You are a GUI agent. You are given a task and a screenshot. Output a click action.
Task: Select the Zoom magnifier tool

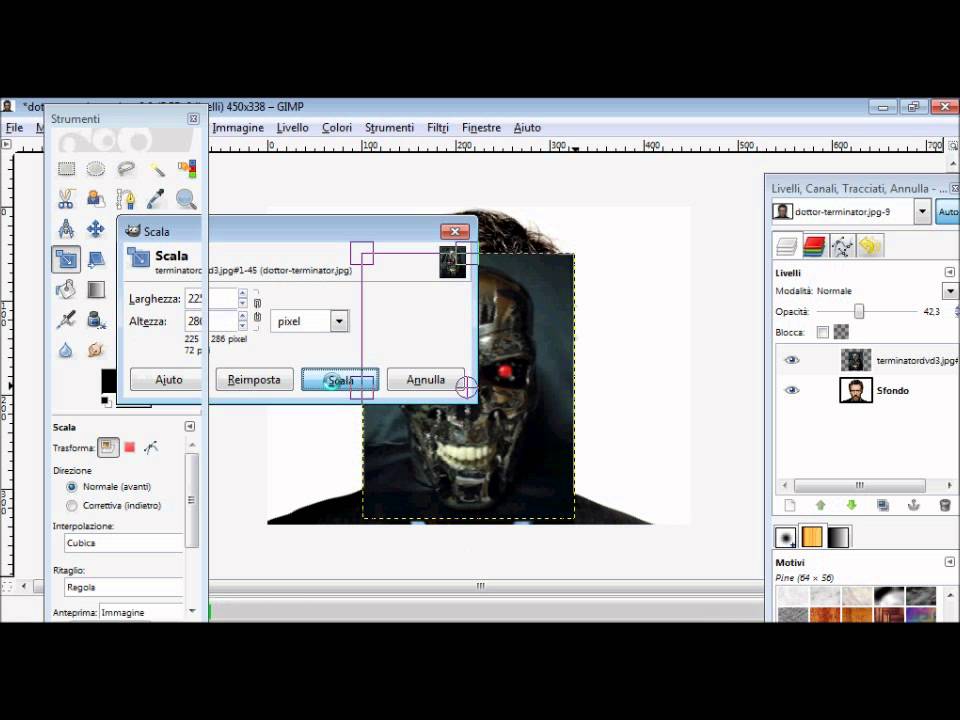[x=187, y=198]
